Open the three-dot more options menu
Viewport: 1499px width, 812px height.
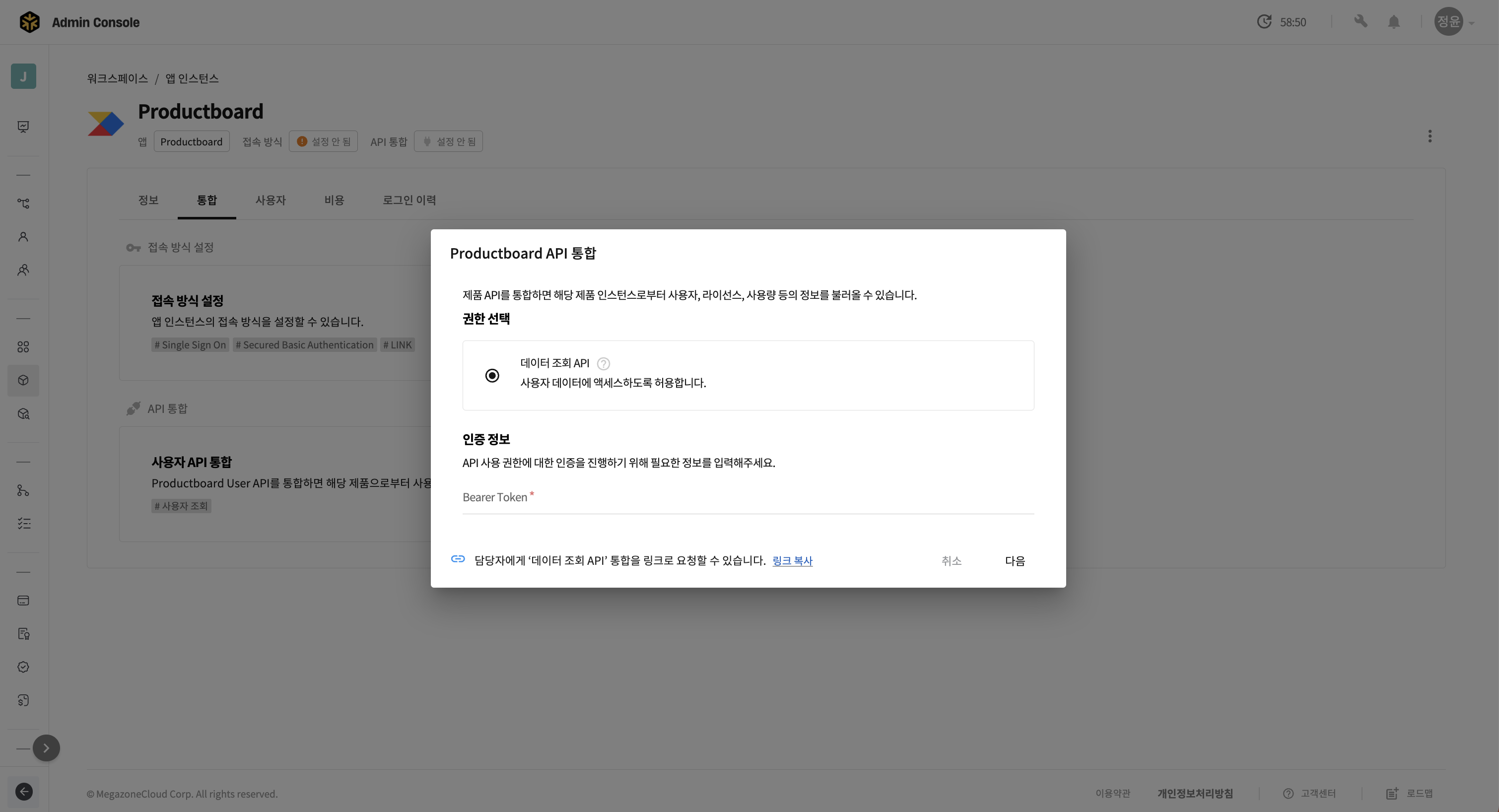tap(1430, 136)
